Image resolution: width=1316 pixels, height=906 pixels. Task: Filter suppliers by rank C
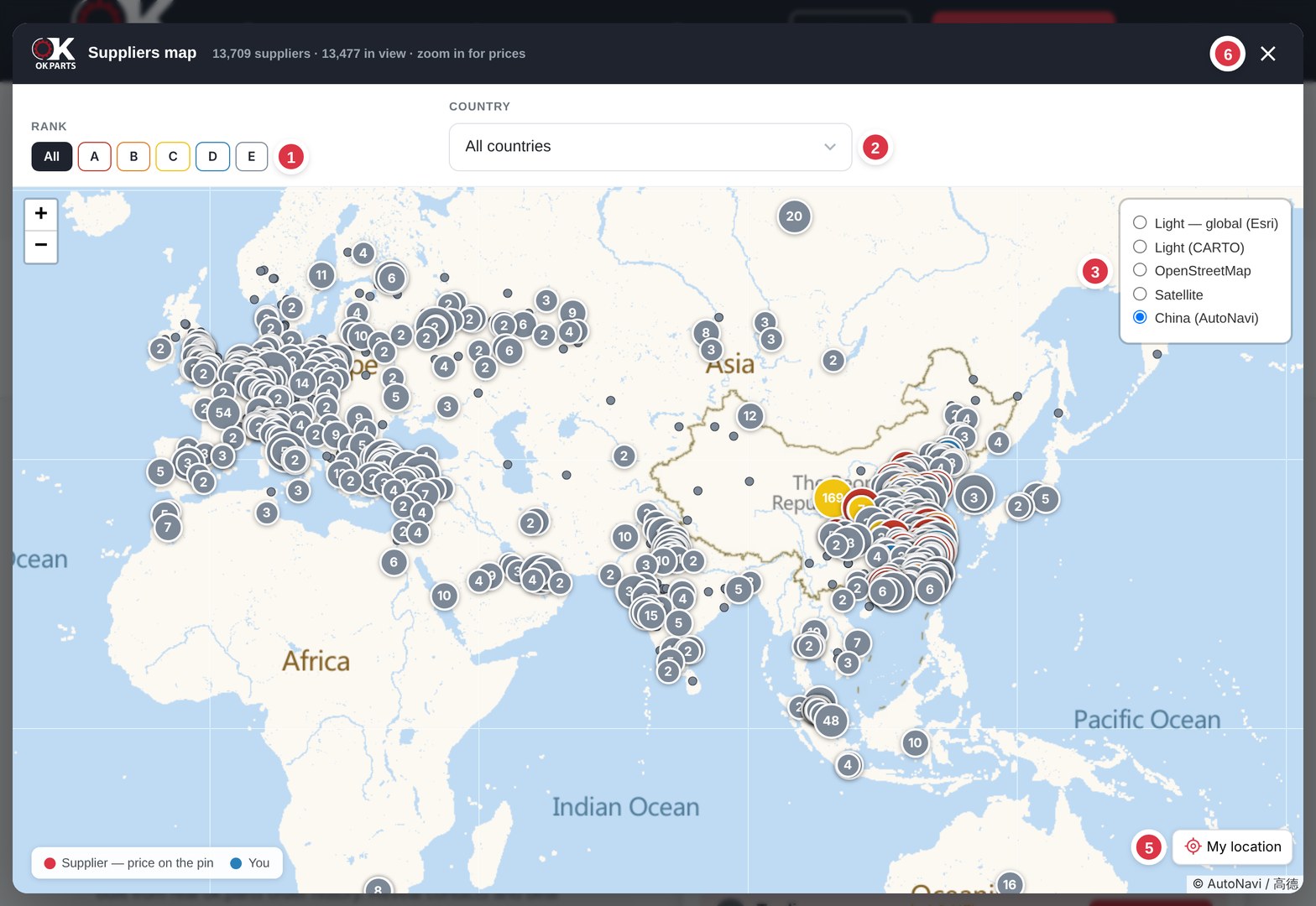click(173, 157)
